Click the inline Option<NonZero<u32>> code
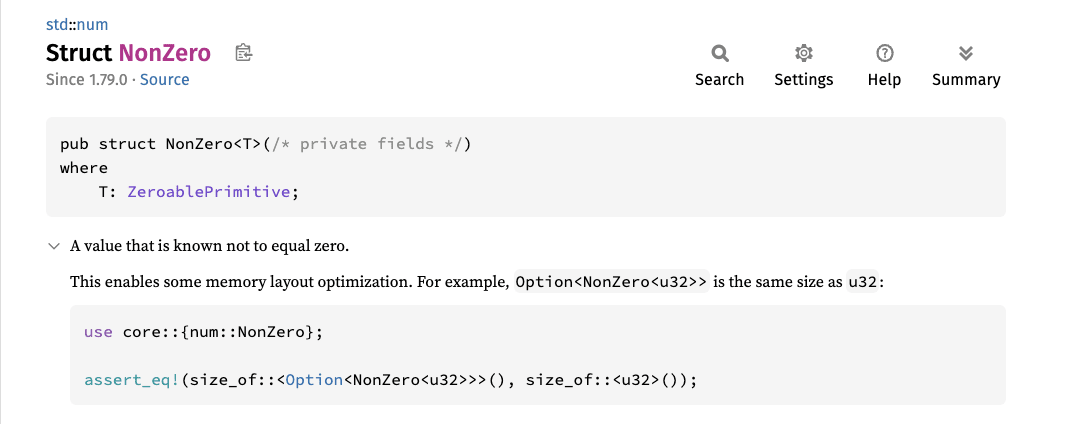Screen dimensions: 1075x424 pos(610,282)
